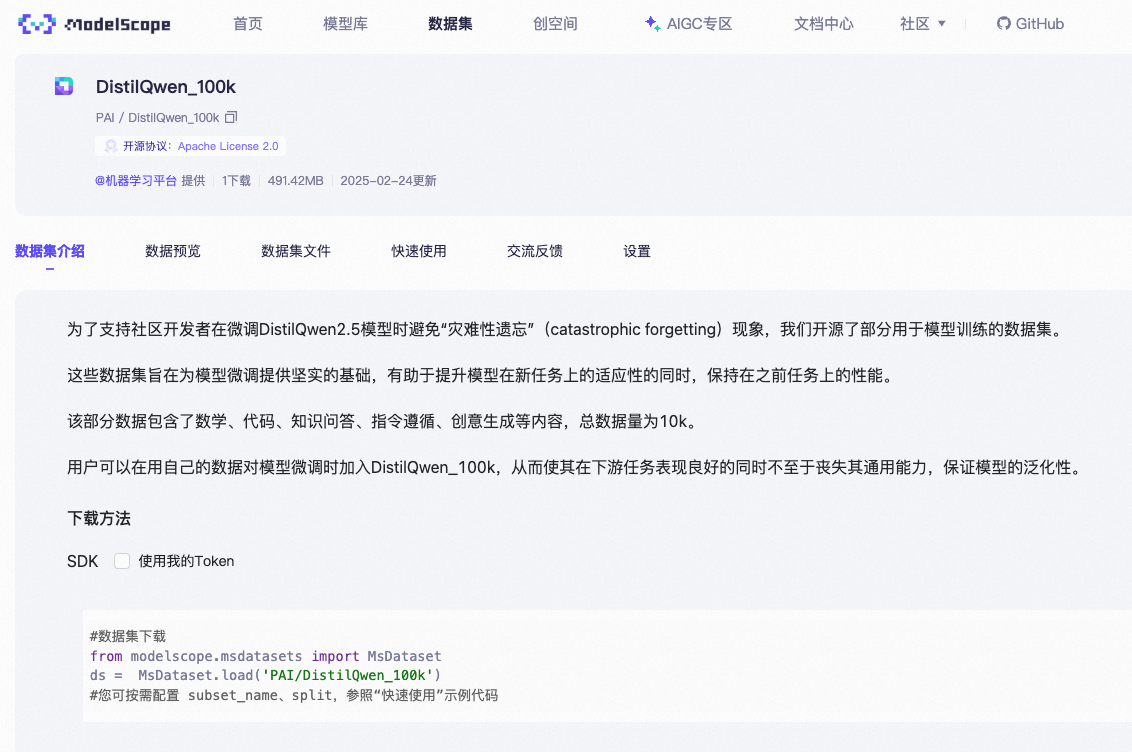The height and width of the screenshot is (752, 1132).
Task: Open 模型库 in the top navigation
Action: point(345,24)
